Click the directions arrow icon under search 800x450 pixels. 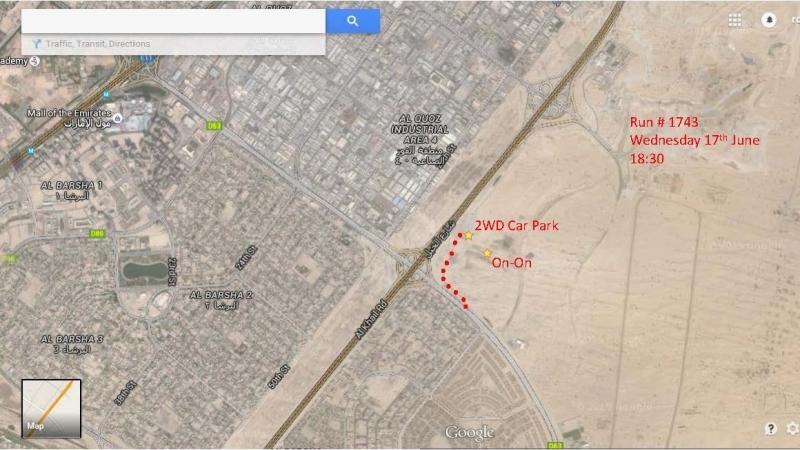pos(36,44)
